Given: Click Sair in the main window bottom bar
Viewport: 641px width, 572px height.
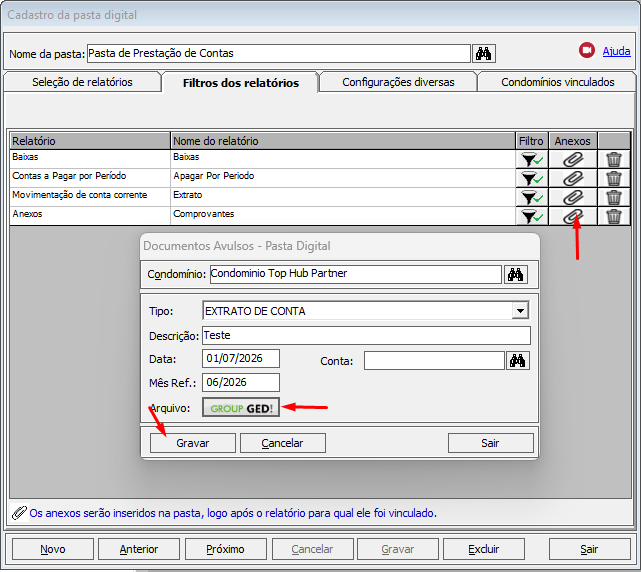Looking at the screenshot, I should click(x=589, y=549).
